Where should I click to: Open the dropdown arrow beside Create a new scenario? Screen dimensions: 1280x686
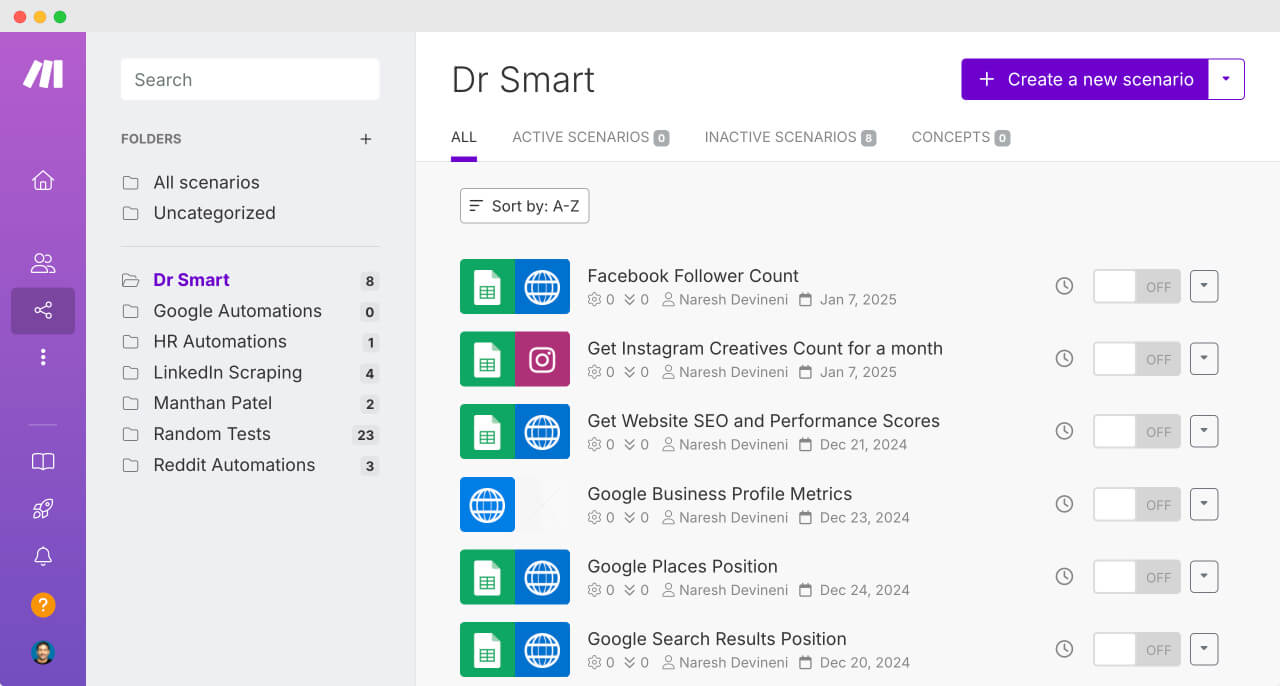point(1227,79)
